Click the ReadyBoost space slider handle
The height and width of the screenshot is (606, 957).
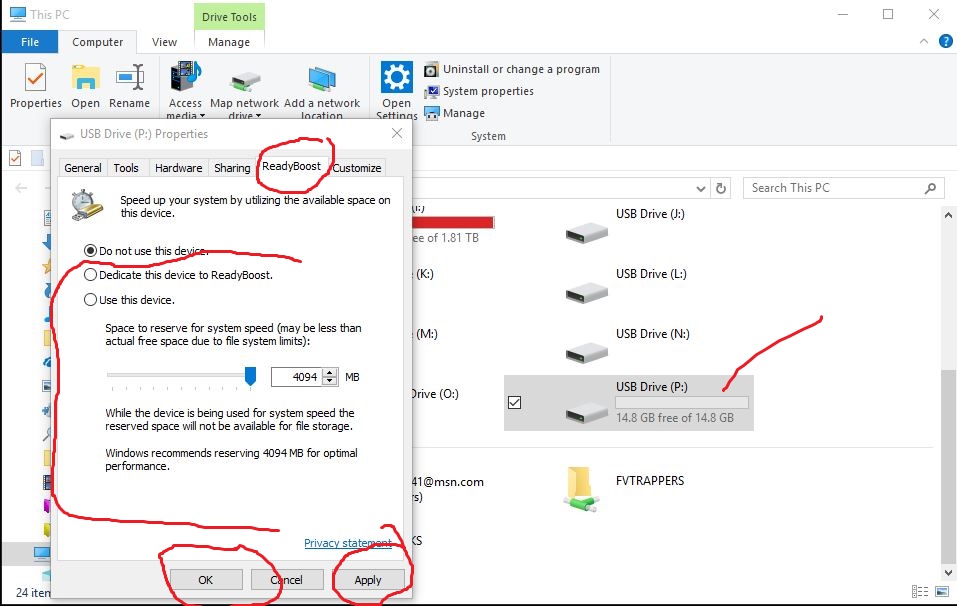point(250,376)
